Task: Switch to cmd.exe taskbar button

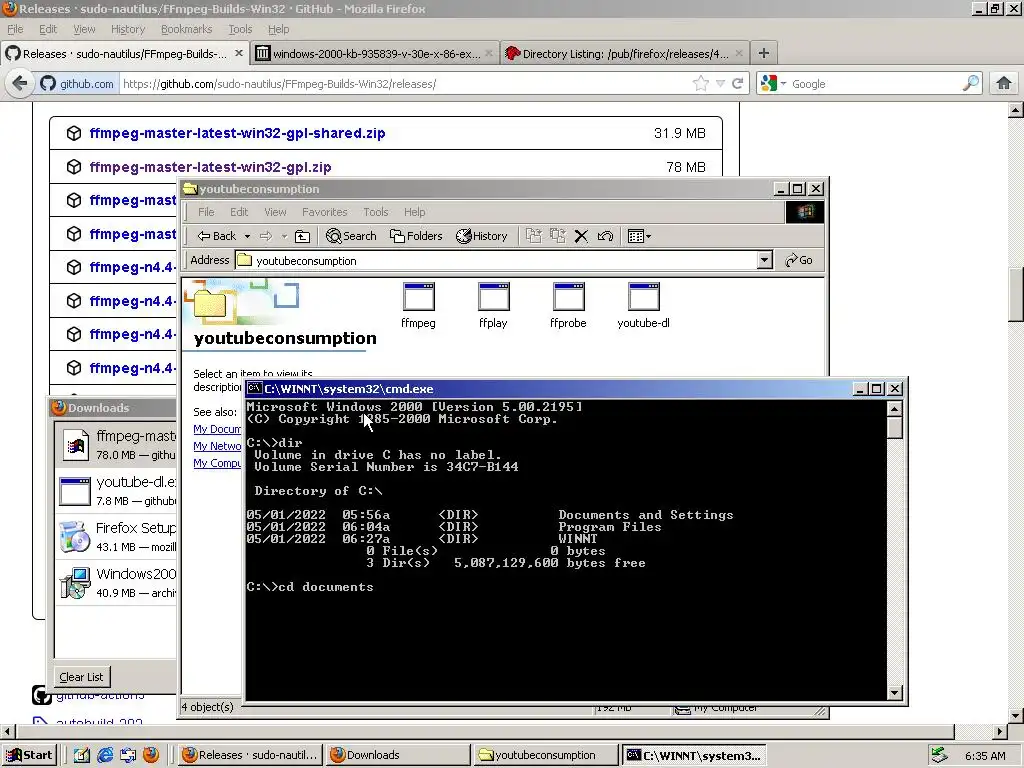Action: 694,755
